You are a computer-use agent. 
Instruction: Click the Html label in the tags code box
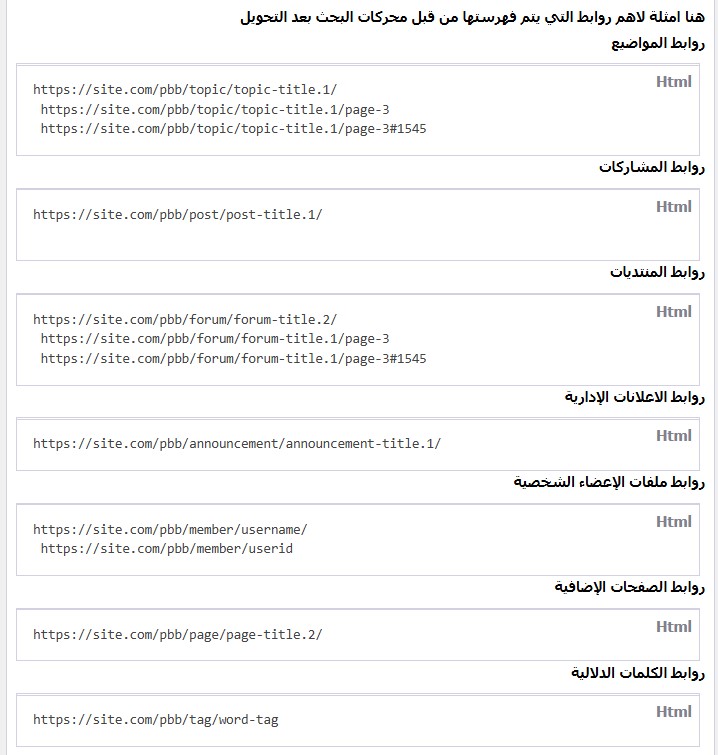click(x=673, y=712)
